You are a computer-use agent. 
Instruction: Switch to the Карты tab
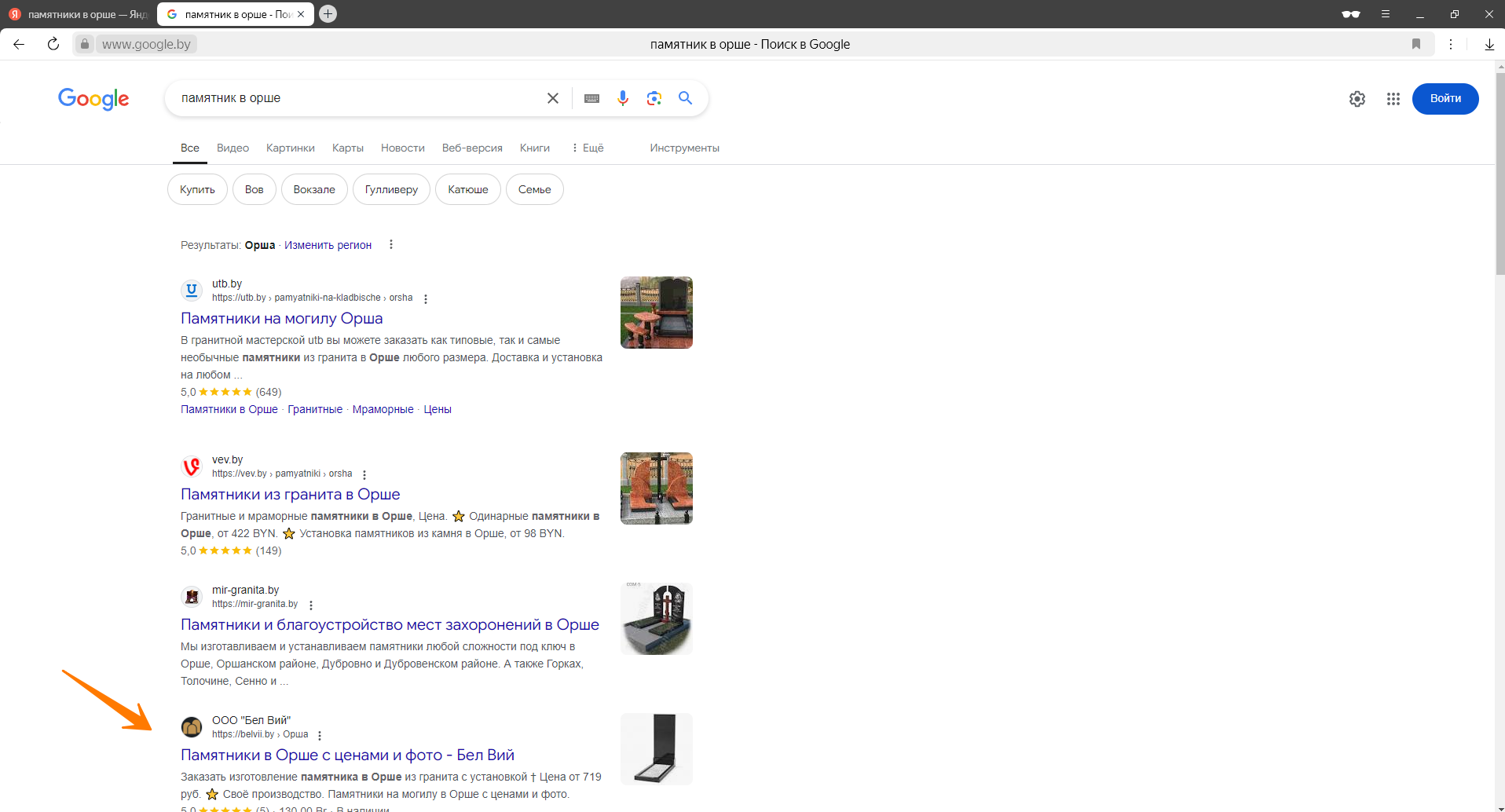[x=348, y=148]
